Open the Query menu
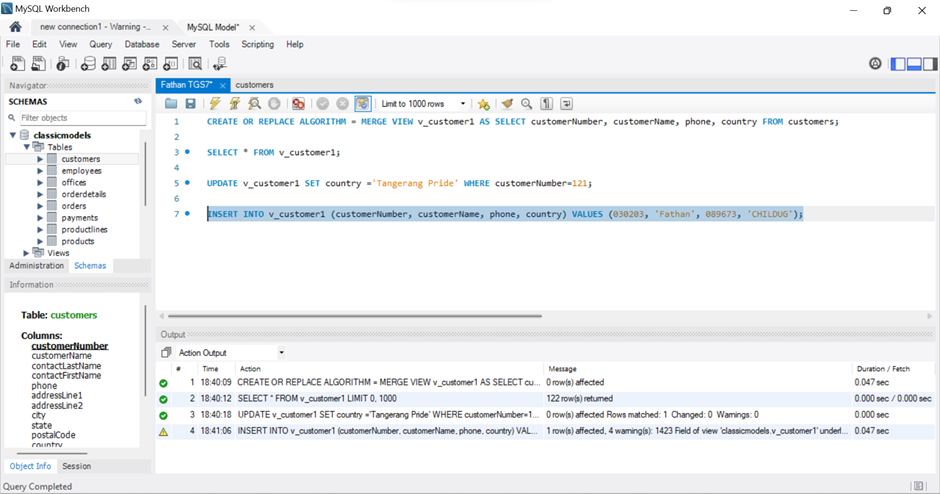This screenshot has width=940, height=494. tap(101, 44)
